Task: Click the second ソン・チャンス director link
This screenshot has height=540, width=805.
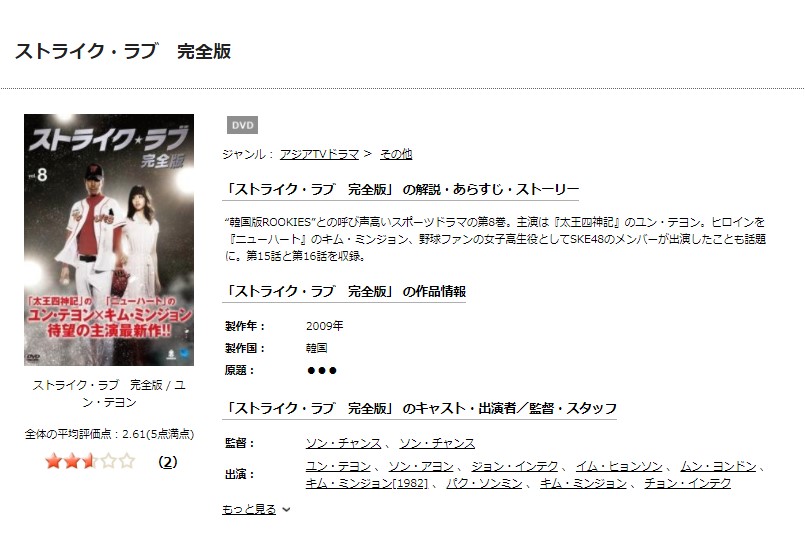Action: tap(437, 443)
